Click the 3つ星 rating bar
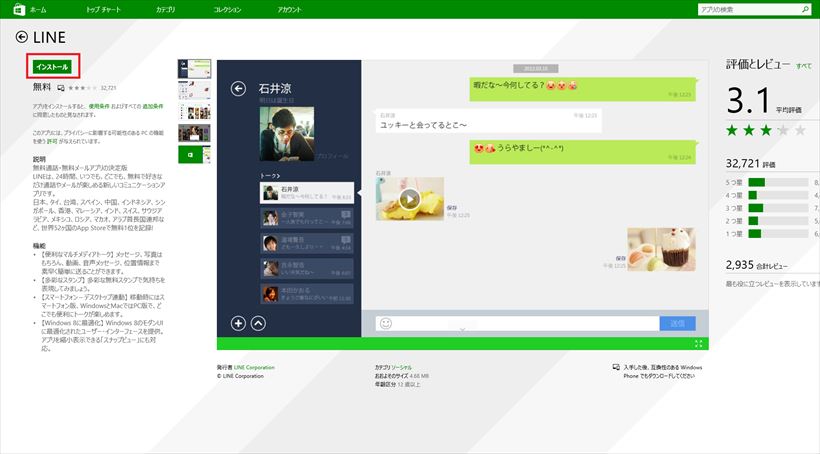The width and height of the screenshot is (820, 454). [x=778, y=208]
